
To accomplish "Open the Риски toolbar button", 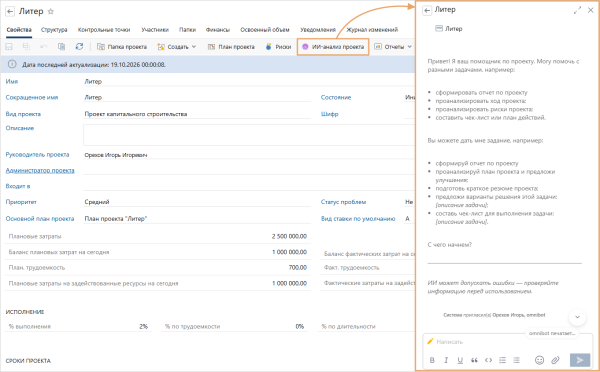I will pyautogui.click(x=278, y=47).
